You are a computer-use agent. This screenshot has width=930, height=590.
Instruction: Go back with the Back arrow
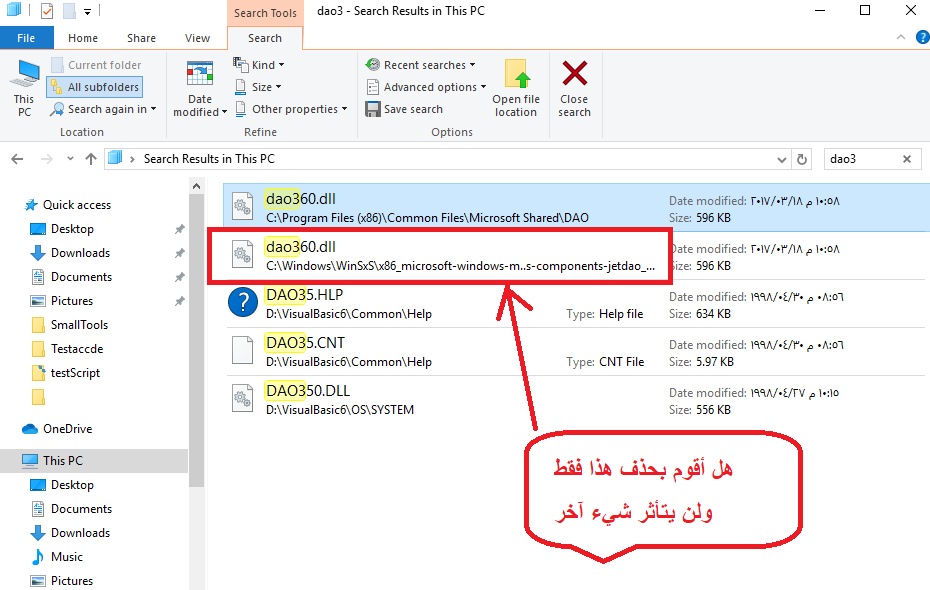tap(17, 159)
